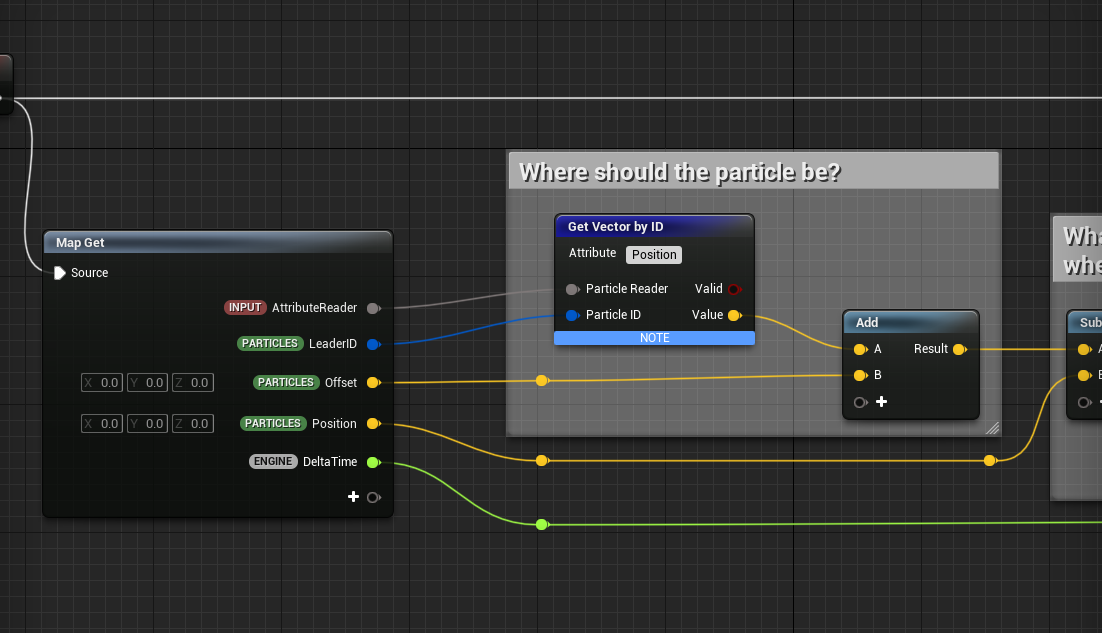Select the blue LeaderID particle pin

[374, 343]
